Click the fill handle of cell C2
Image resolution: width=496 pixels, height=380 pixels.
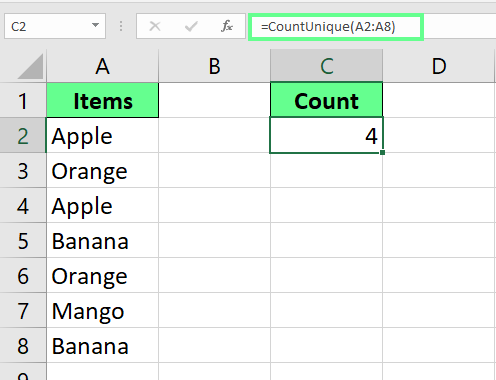point(382,152)
